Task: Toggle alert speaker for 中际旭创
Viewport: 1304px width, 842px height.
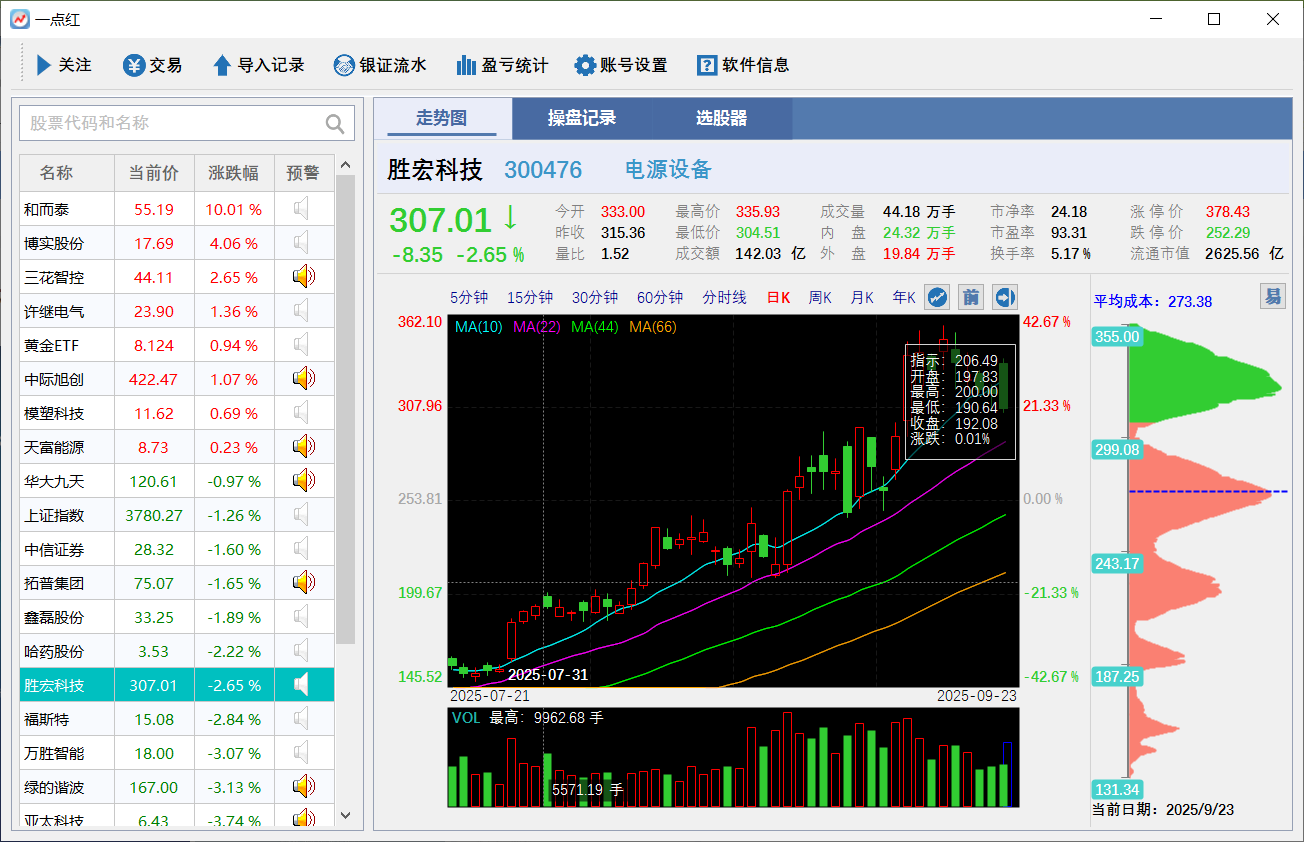Action: [x=303, y=379]
